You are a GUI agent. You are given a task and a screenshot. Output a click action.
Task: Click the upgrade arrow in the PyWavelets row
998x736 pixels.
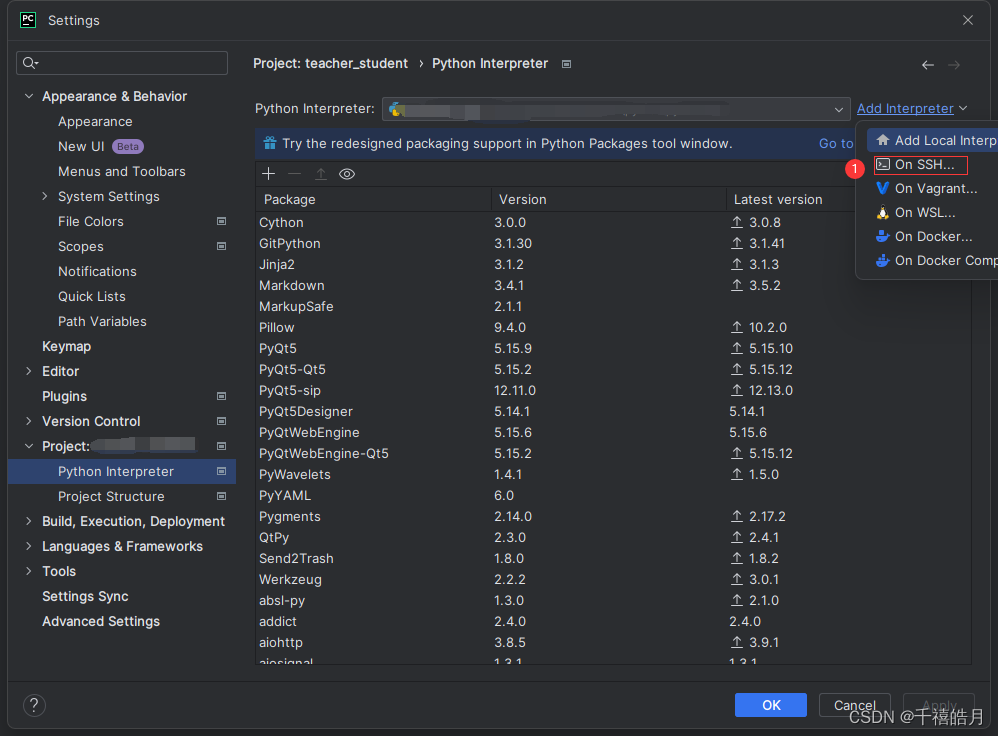[x=737, y=474]
